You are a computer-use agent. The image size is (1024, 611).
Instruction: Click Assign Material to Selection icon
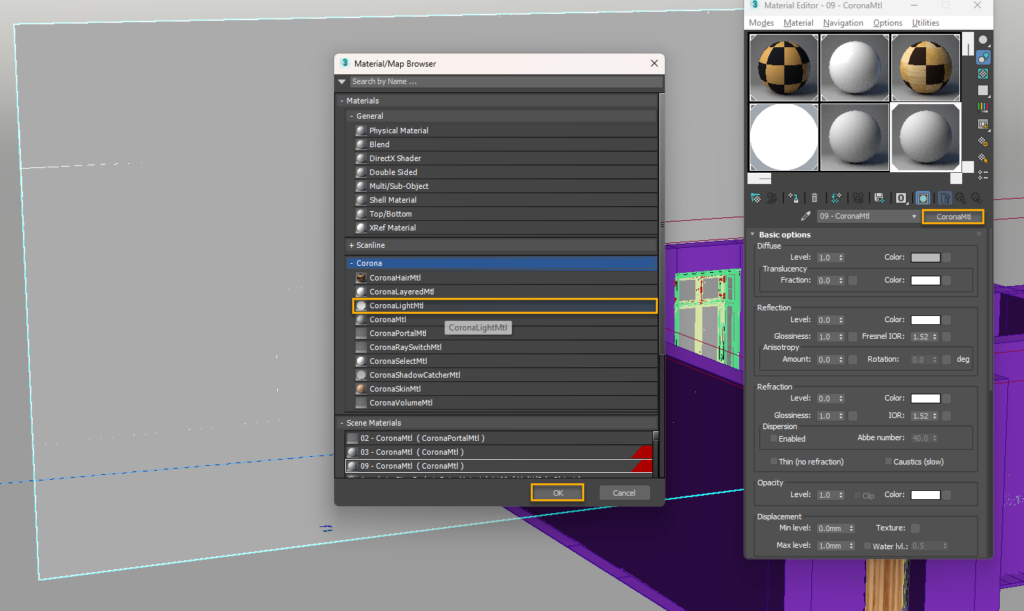793,198
